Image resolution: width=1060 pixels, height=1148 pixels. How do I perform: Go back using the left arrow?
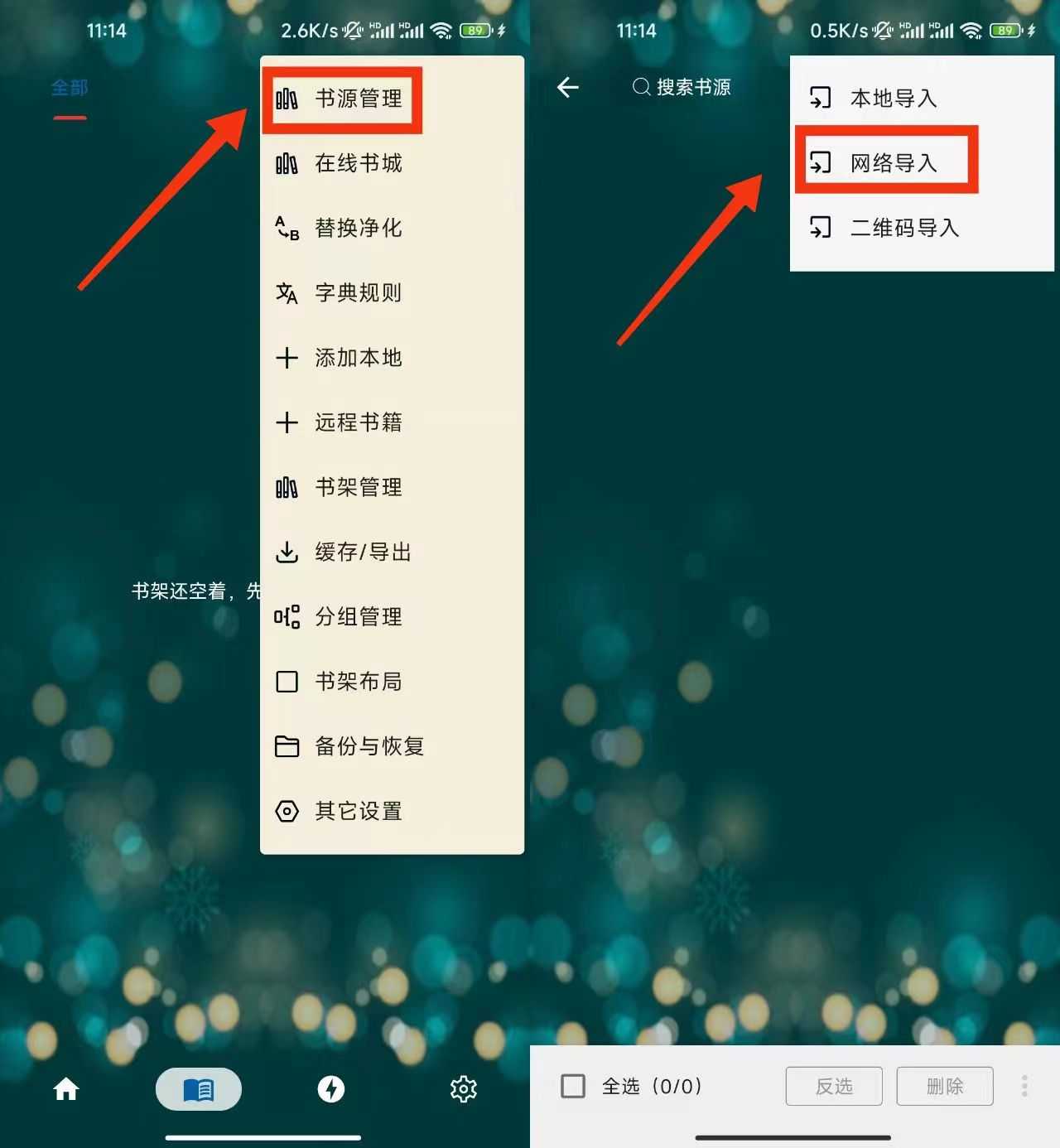[568, 87]
